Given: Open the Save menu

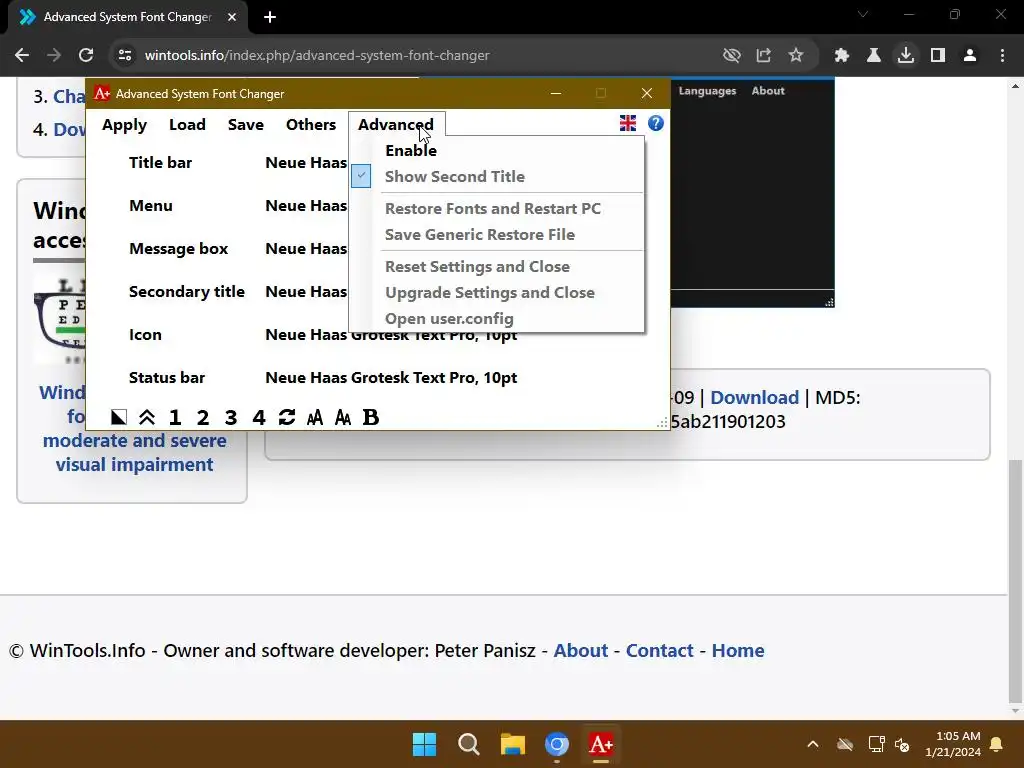Looking at the screenshot, I should click(x=246, y=125).
